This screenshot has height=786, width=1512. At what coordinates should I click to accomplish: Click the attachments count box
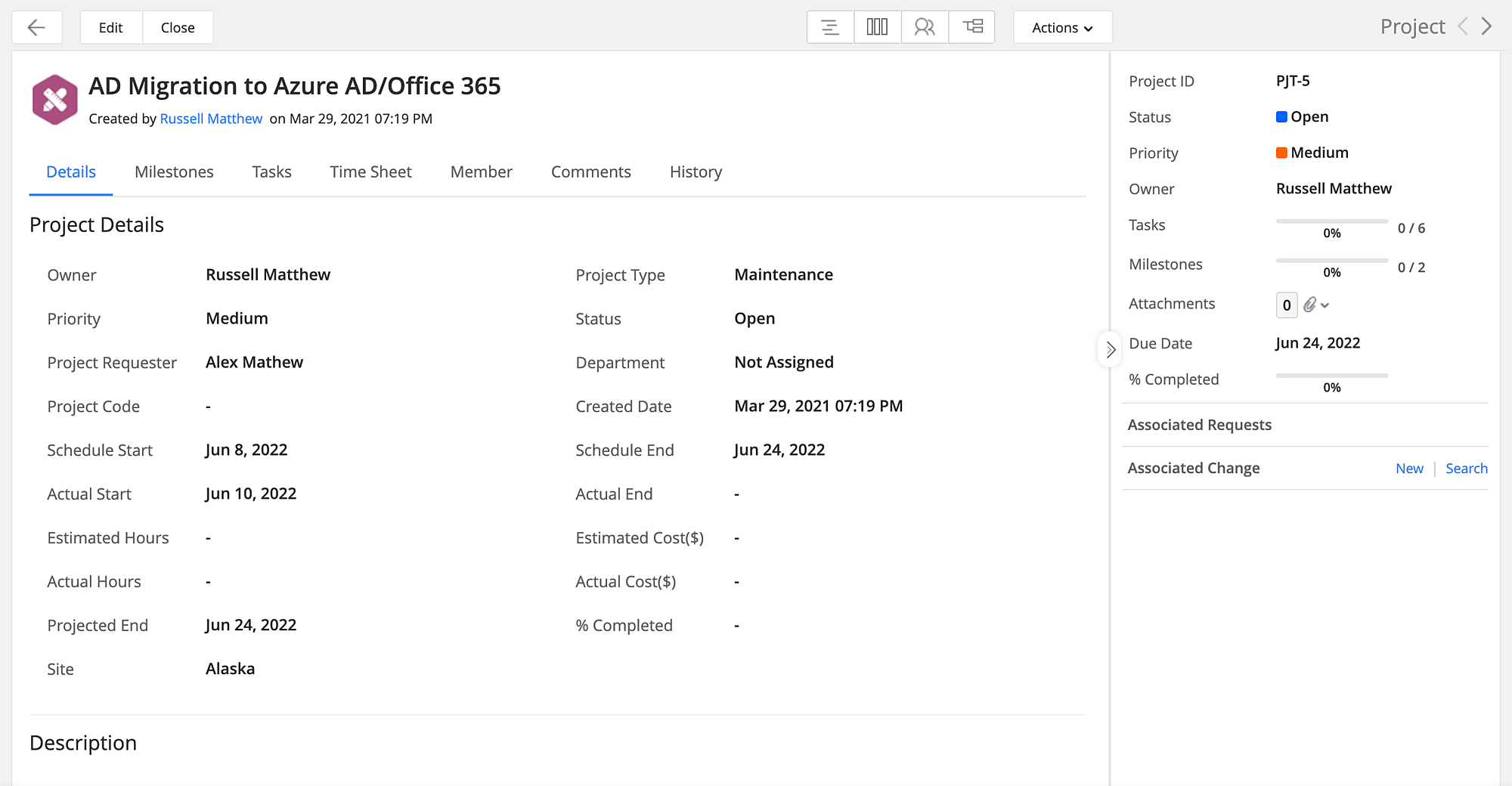click(1286, 305)
